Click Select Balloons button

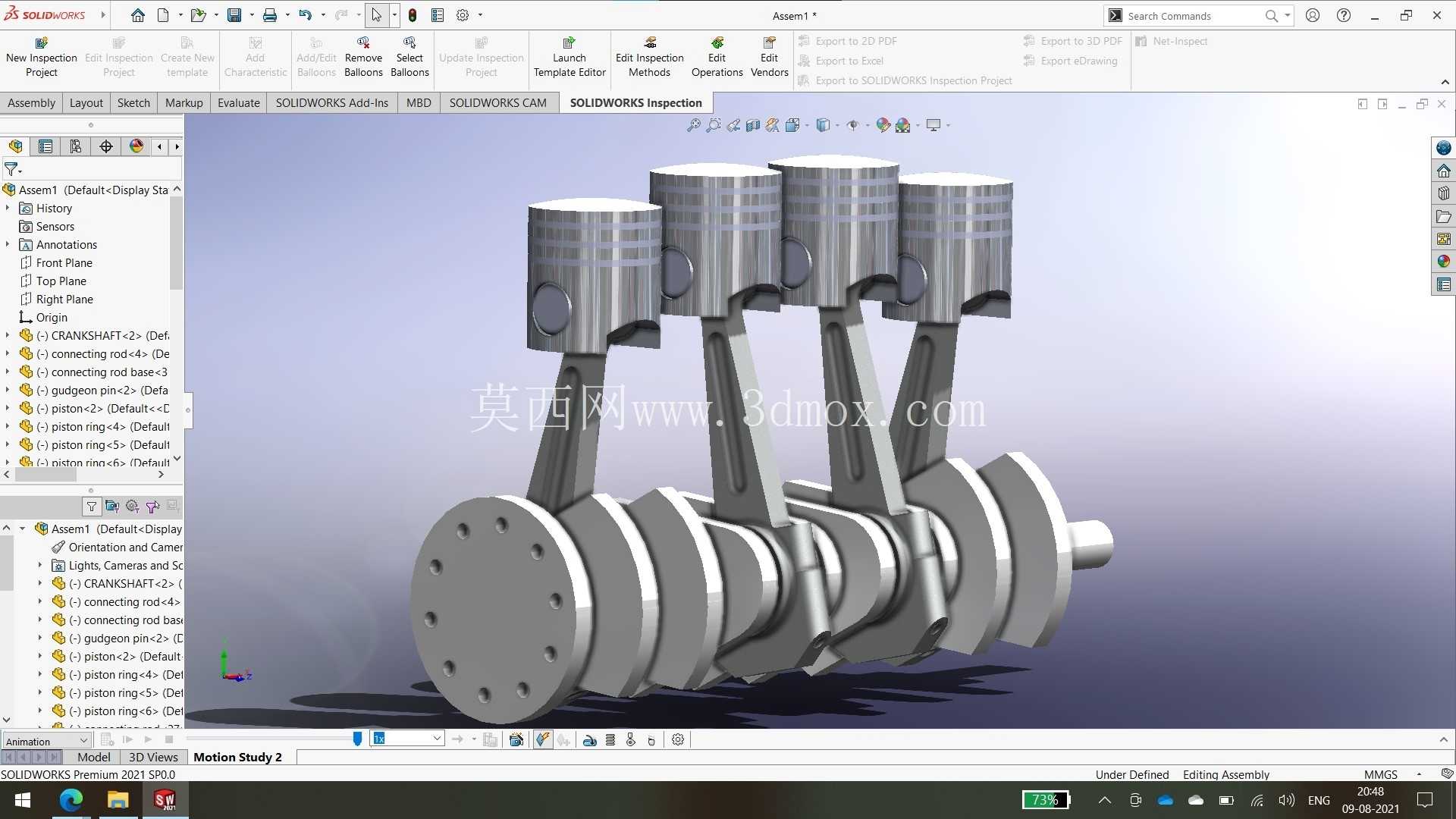[x=409, y=57]
